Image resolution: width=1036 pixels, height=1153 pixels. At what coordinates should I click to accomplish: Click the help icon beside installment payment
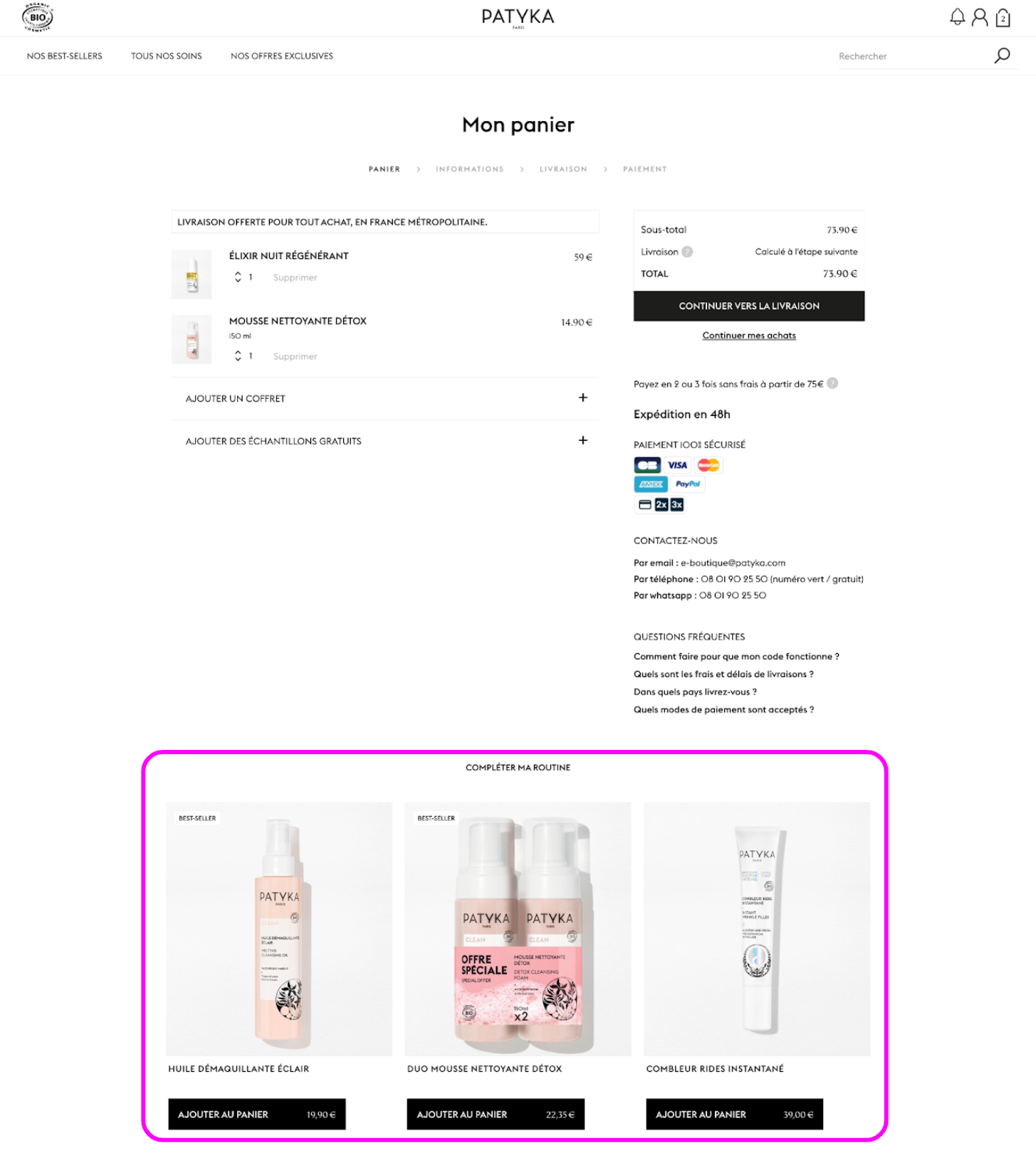coord(832,383)
